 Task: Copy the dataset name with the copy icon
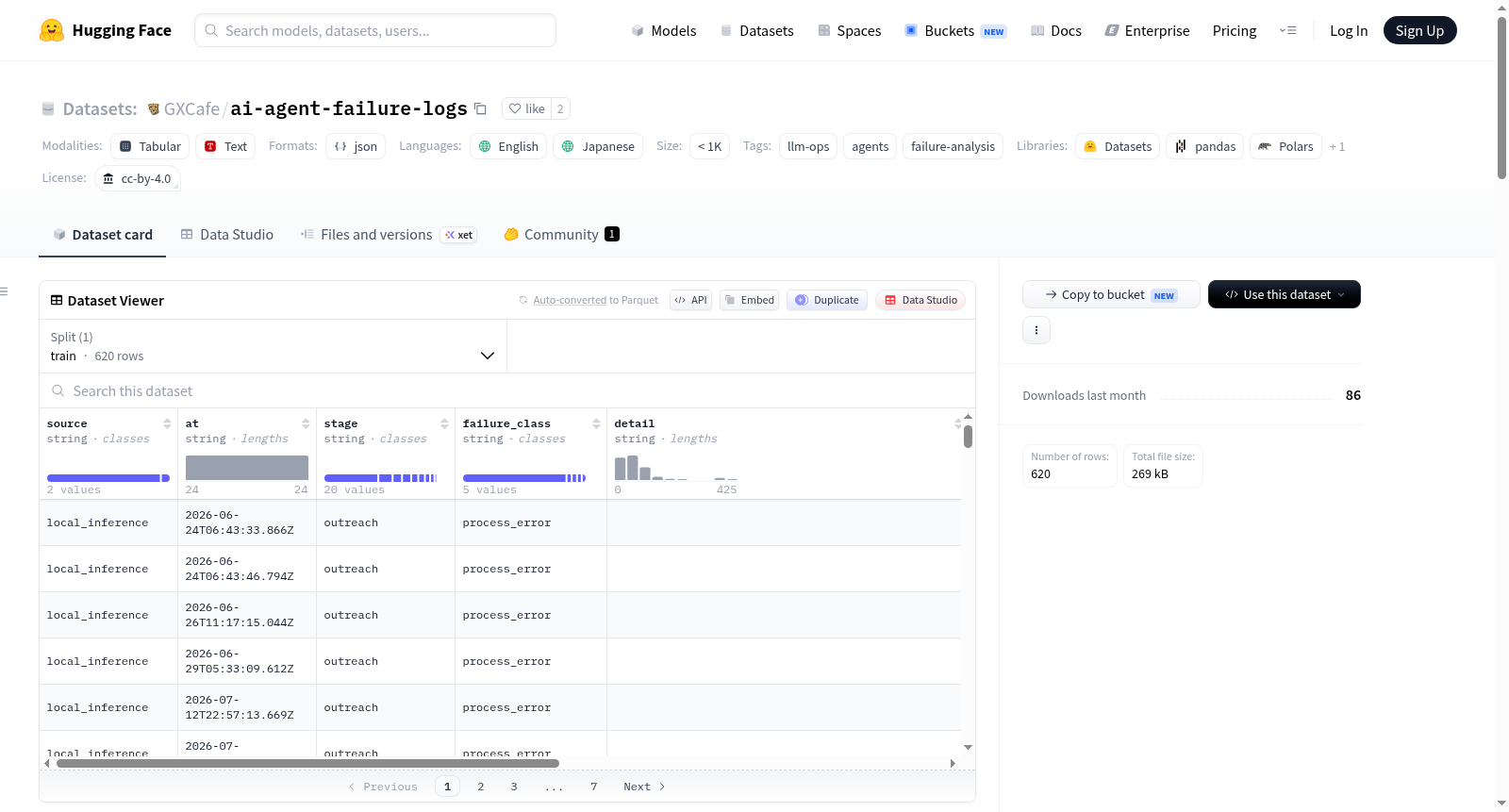click(480, 108)
